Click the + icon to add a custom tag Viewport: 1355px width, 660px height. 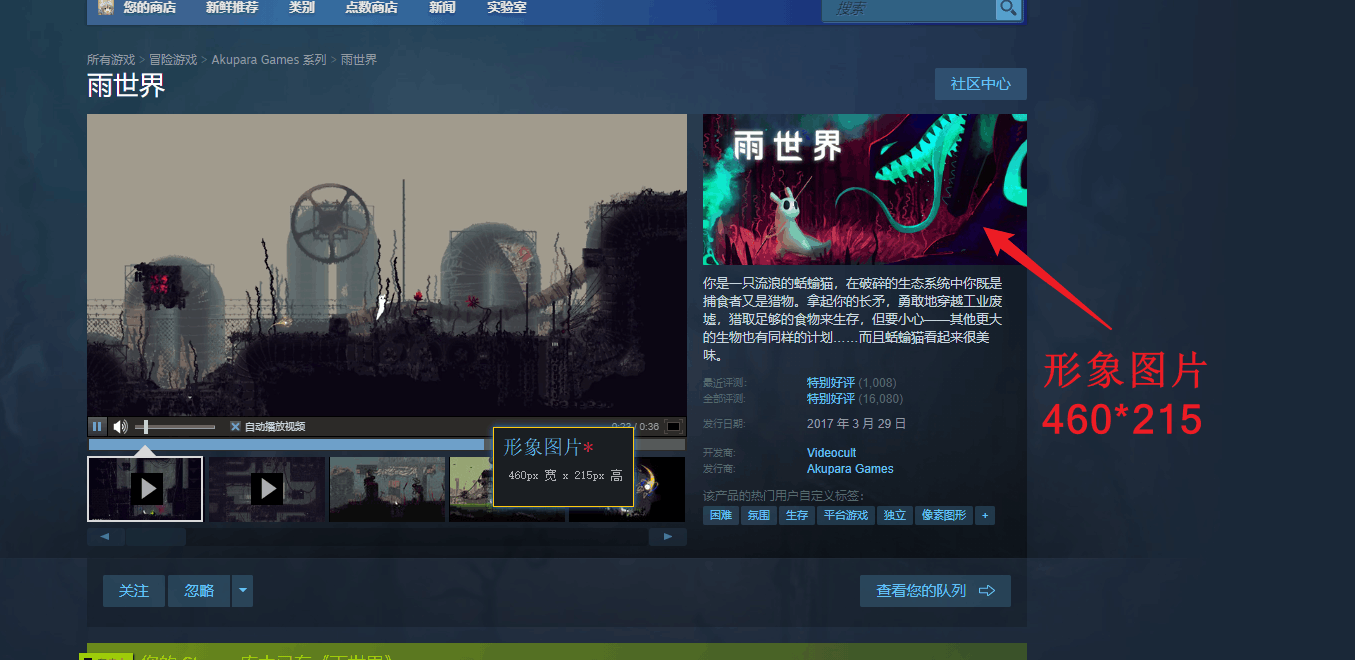pos(985,515)
